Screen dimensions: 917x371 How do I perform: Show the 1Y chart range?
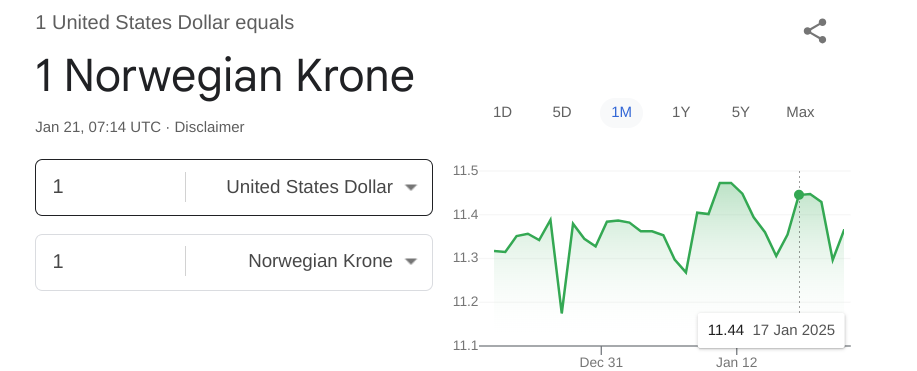(x=681, y=112)
